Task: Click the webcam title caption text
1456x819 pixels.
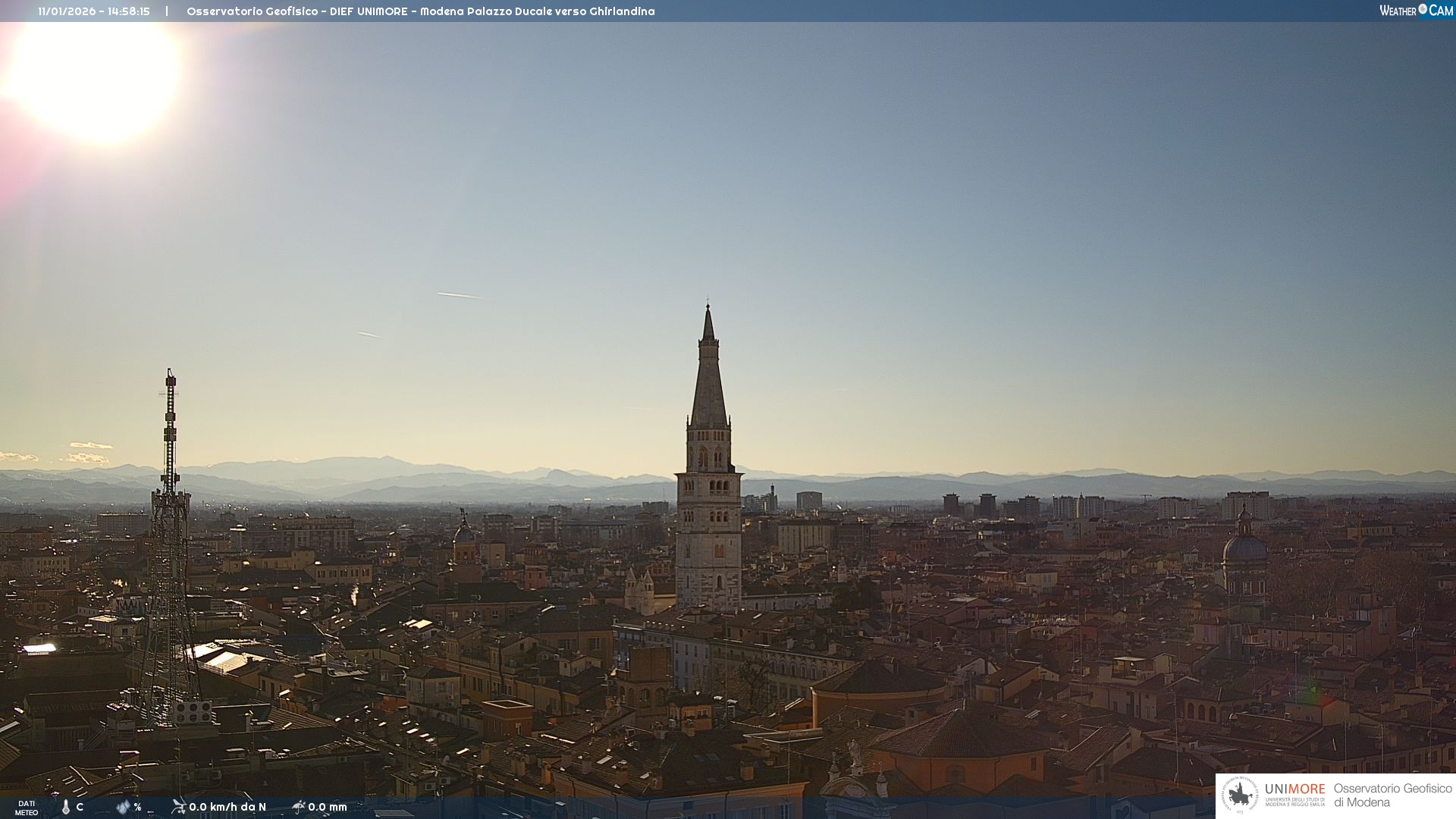Action: (420, 11)
